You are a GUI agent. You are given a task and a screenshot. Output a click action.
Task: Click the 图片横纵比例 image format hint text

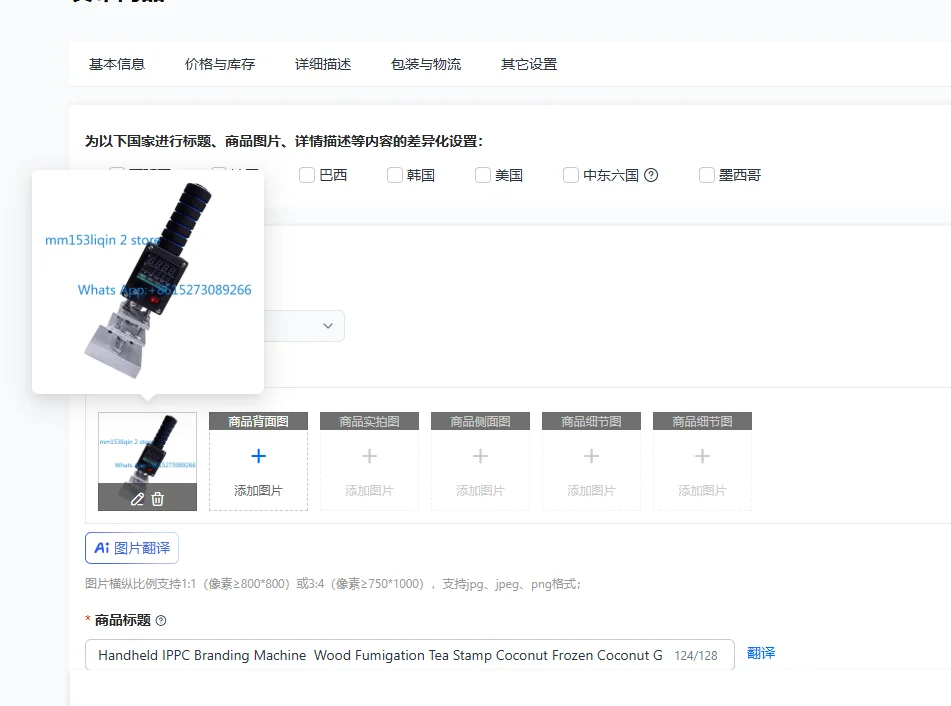(x=333, y=584)
